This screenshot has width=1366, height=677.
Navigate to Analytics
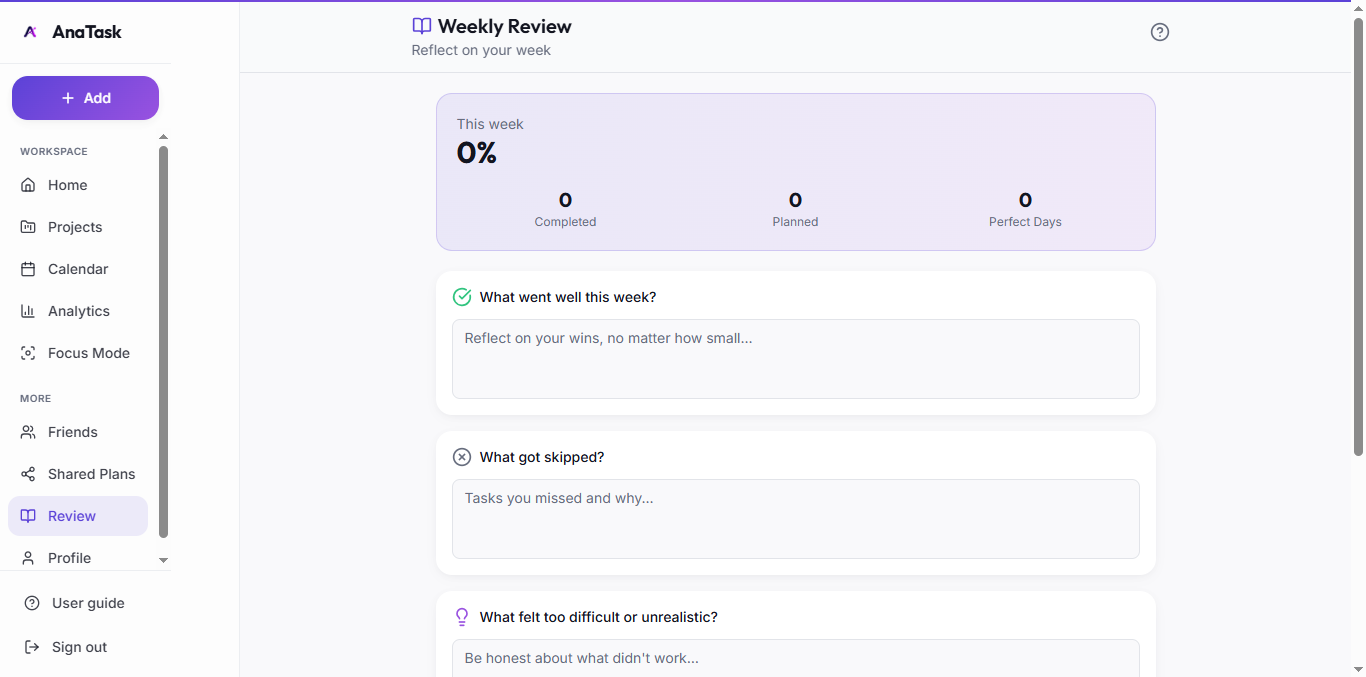tap(78, 311)
